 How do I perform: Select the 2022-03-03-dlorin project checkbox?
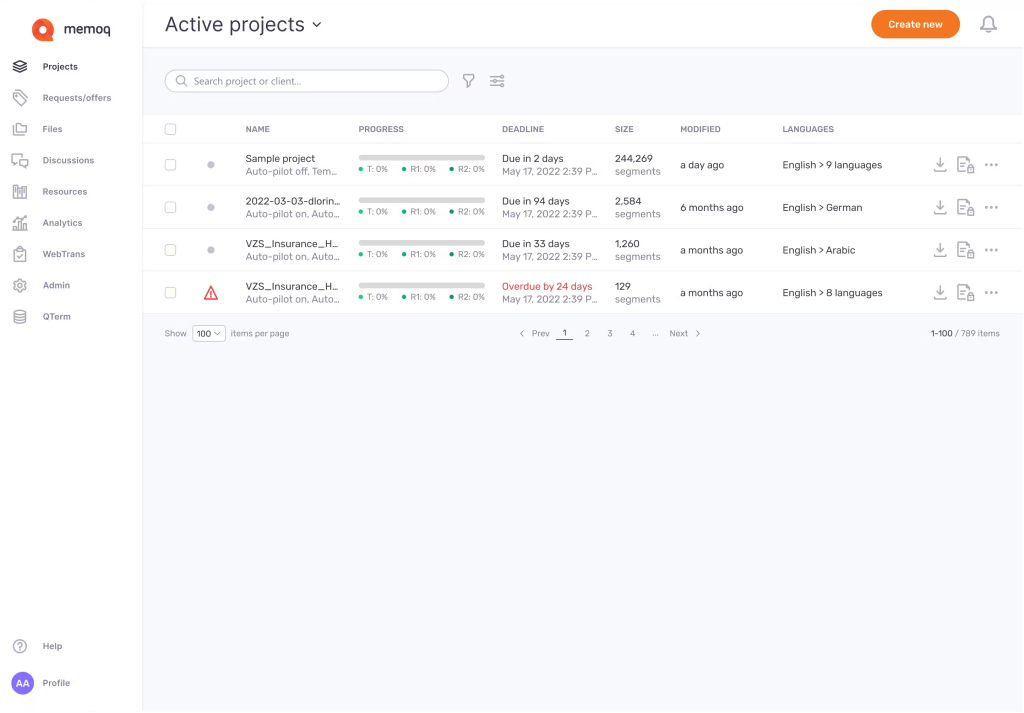(x=170, y=207)
